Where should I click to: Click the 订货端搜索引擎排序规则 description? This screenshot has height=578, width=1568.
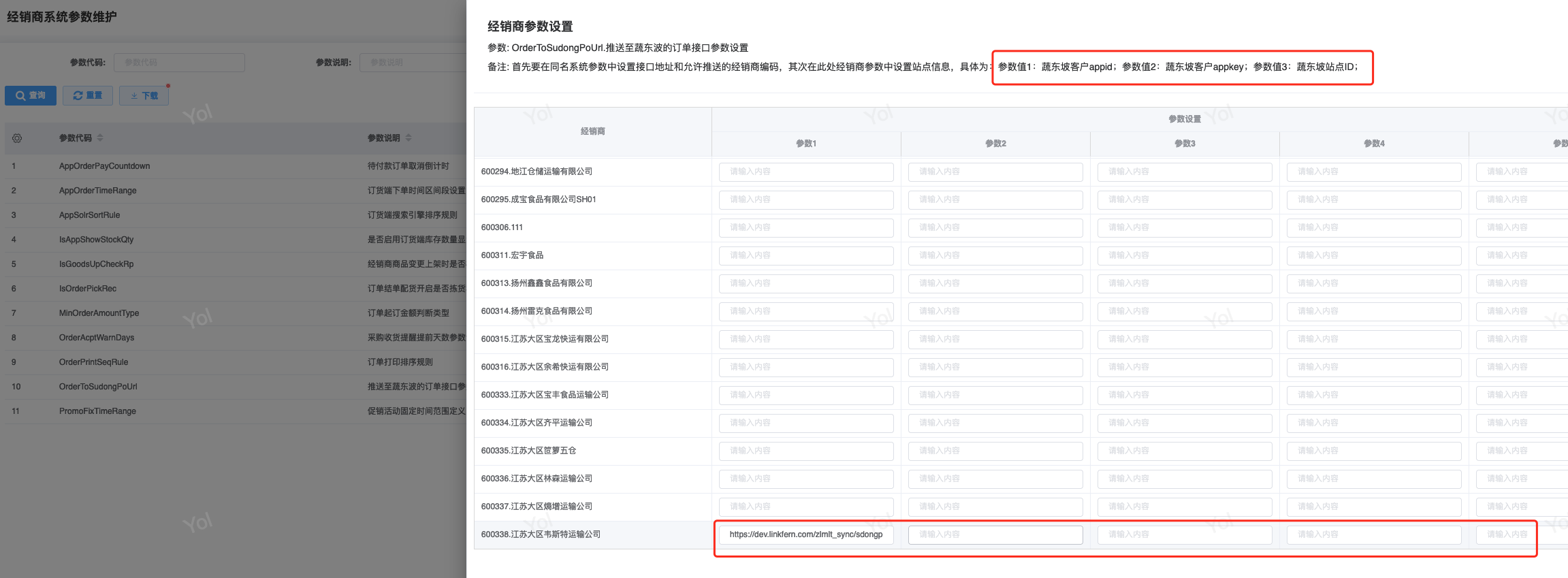(x=413, y=215)
